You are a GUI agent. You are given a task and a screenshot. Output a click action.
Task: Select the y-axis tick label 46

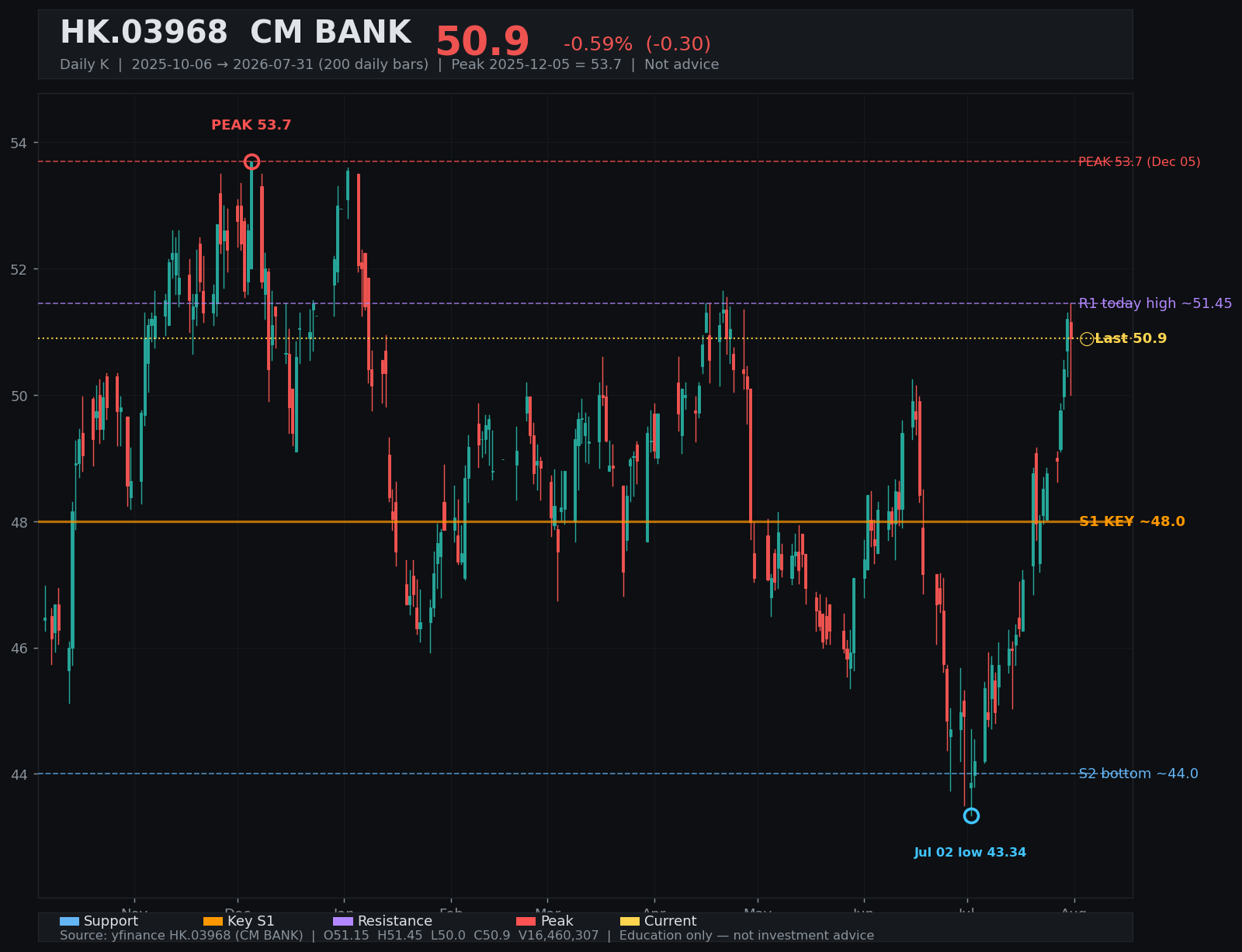(x=19, y=648)
